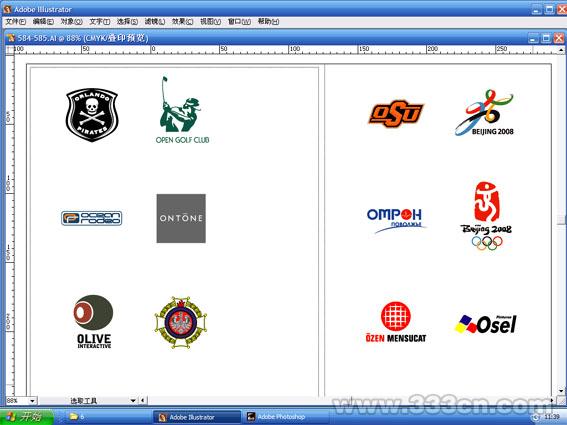Select the red Beijing 2008 Olympic rings logo
This screenshot has height=425, width=567.
tap(486, 216)
